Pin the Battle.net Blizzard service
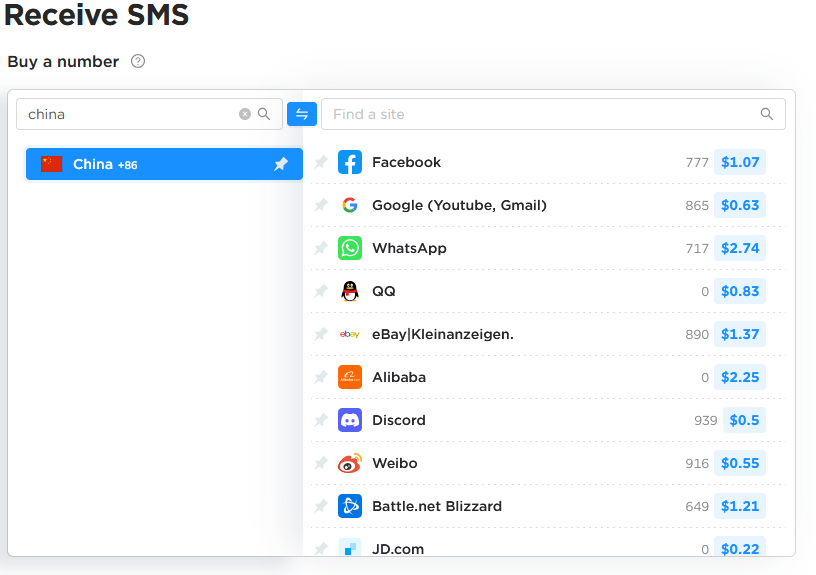Image resolution: width=816 pixels, height=575 pixels. tap(321, 506)
